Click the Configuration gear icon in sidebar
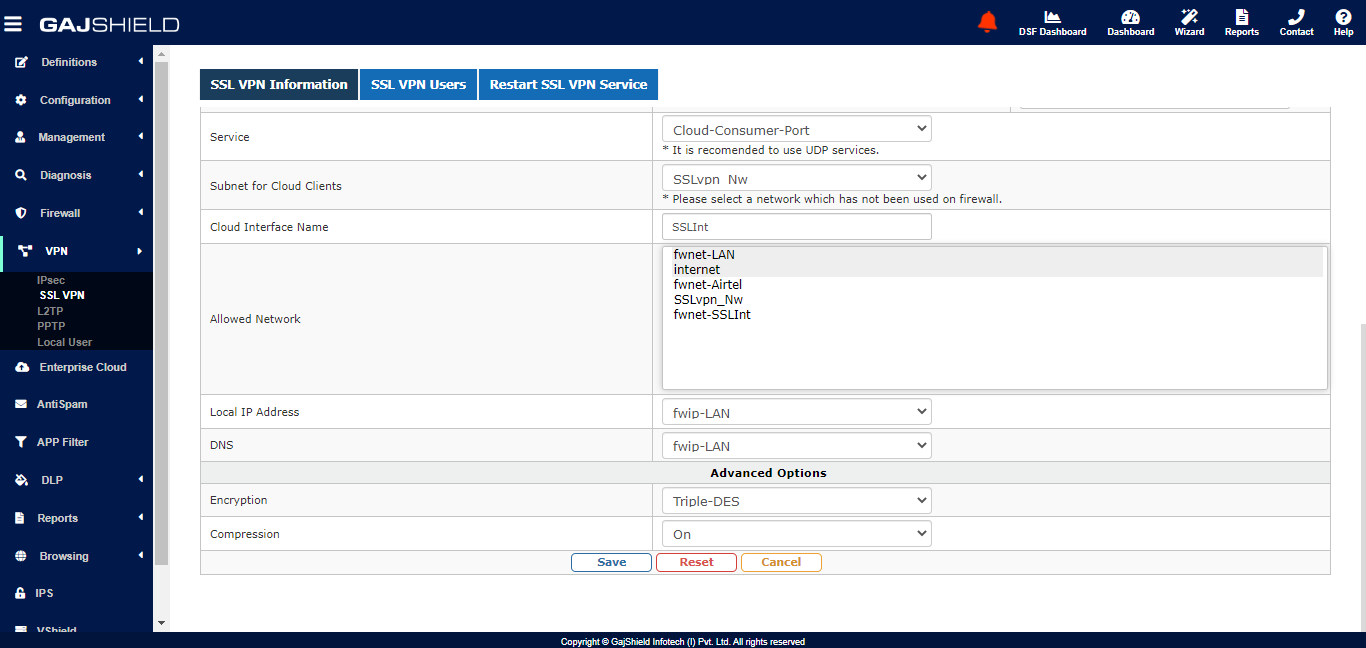This screenshot has width=1366, height=648. tap(21, 100)
